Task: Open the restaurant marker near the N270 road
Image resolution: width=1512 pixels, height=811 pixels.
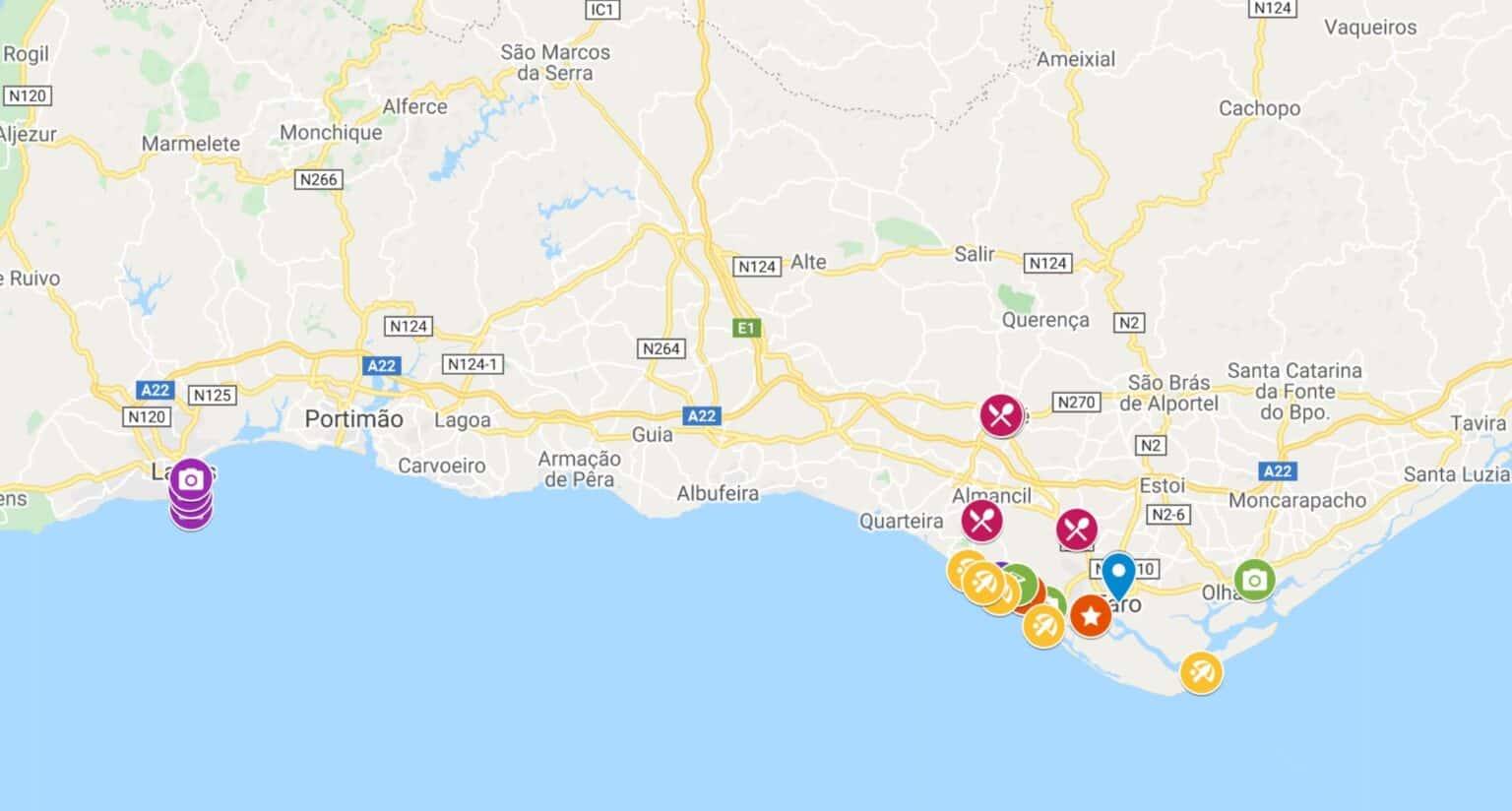Action: 1001,415
